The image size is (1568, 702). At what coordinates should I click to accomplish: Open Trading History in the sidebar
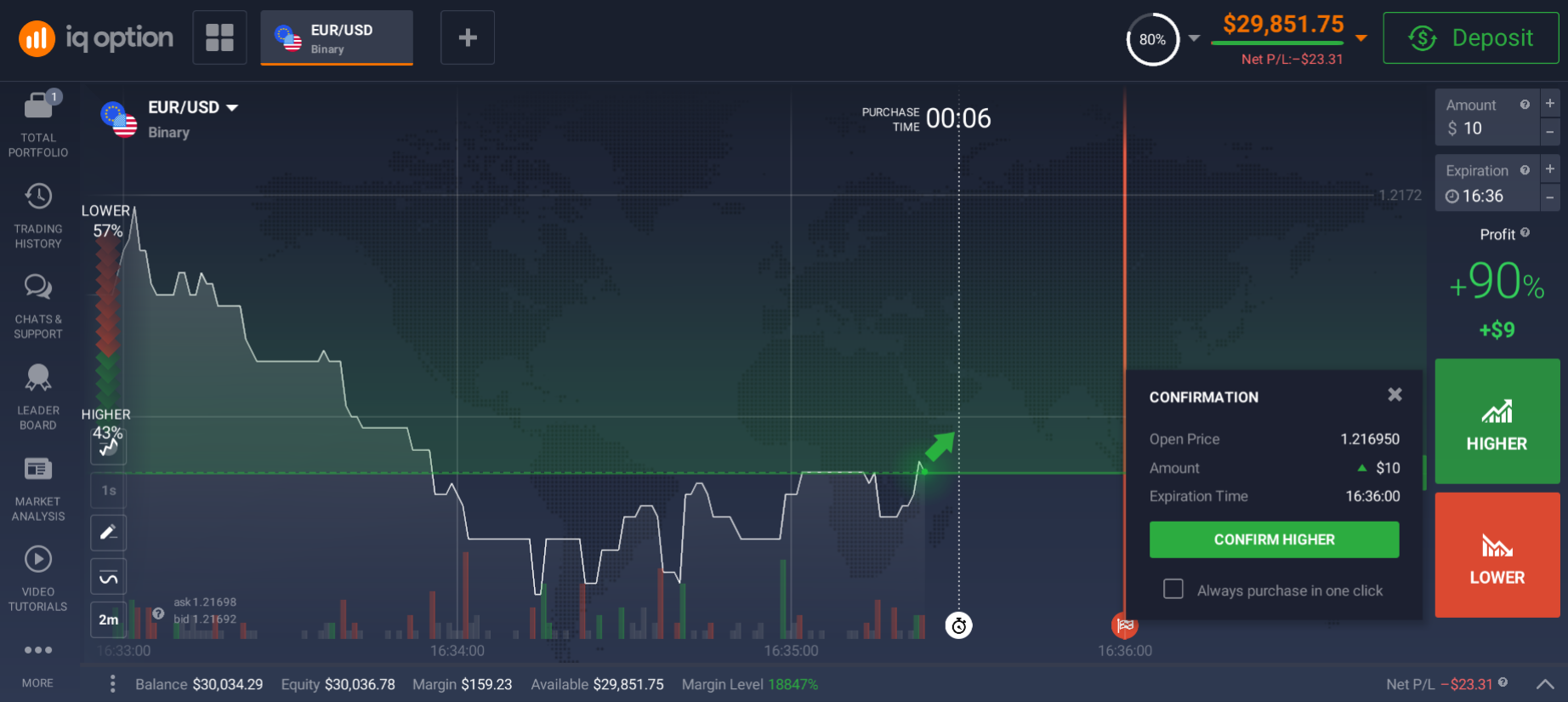click(x=38, y=216)
